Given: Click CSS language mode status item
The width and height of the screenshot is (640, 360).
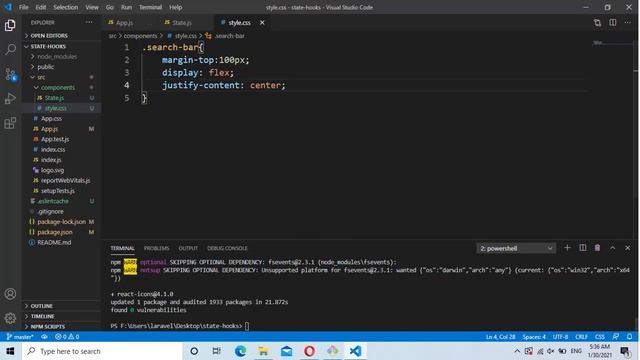Looking at the screenshot, I should [600, 337].
